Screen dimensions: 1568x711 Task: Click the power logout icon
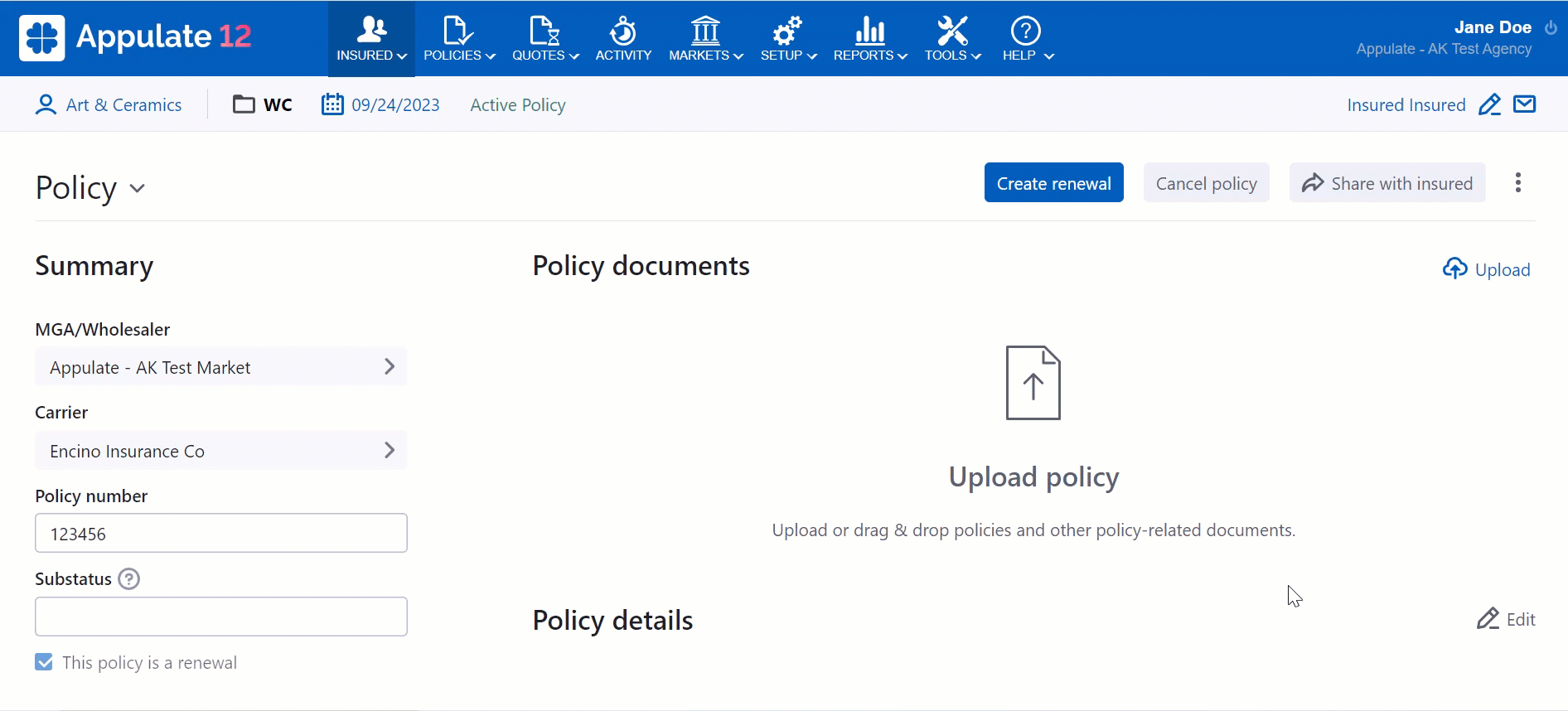click(x=1551, y=27)
